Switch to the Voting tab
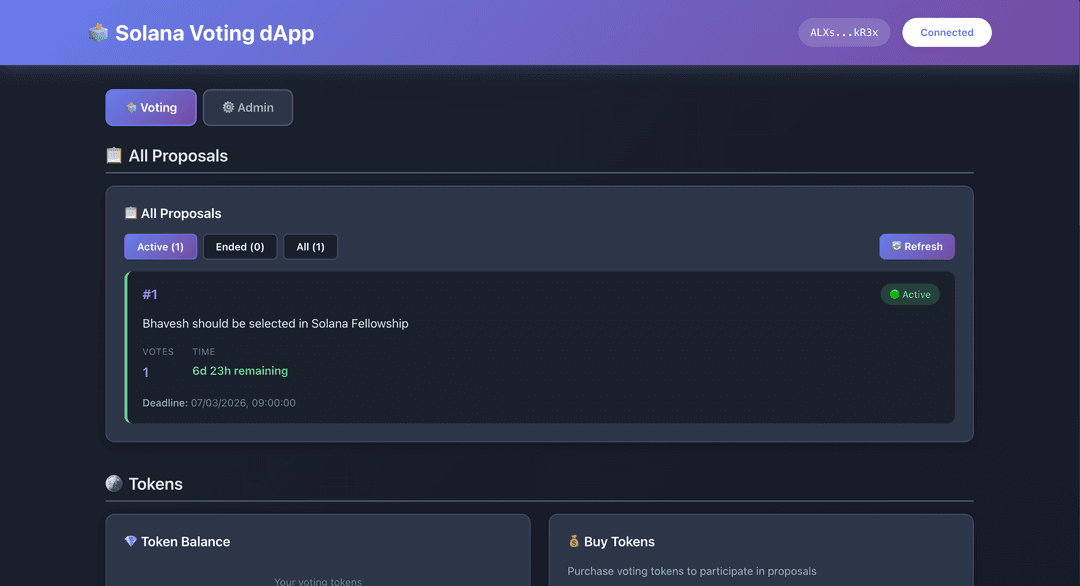This screenshot has width=1080, height=586. tap(150, 107)
